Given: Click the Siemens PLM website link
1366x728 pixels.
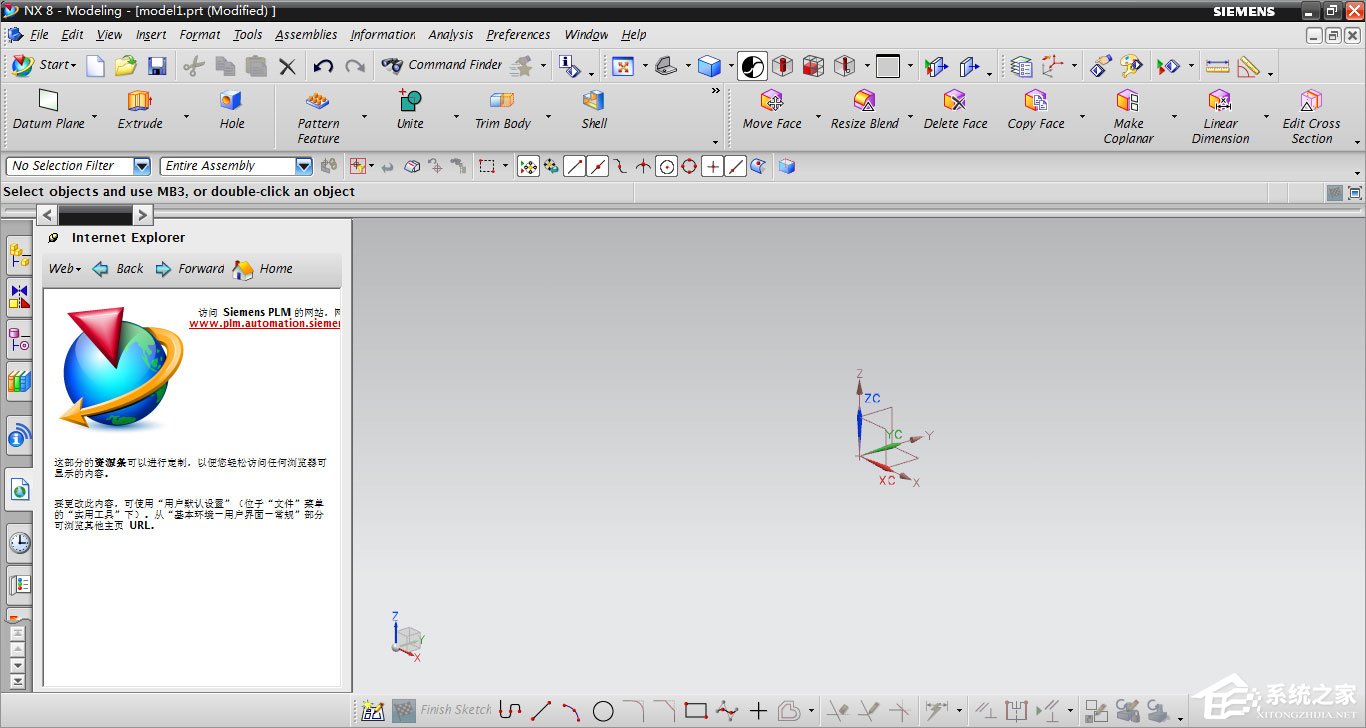Looking at the screenshot, I should [264, 324].
